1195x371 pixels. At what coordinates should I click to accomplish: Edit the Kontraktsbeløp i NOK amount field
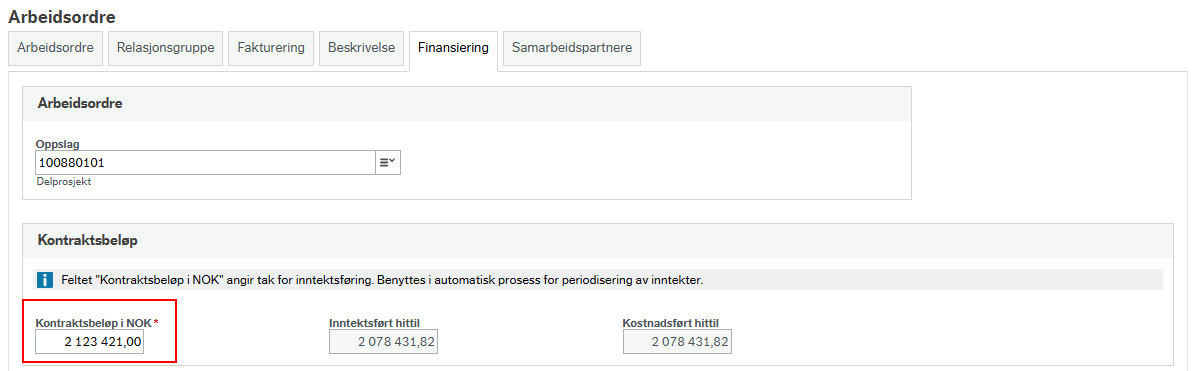click(90, 342)
